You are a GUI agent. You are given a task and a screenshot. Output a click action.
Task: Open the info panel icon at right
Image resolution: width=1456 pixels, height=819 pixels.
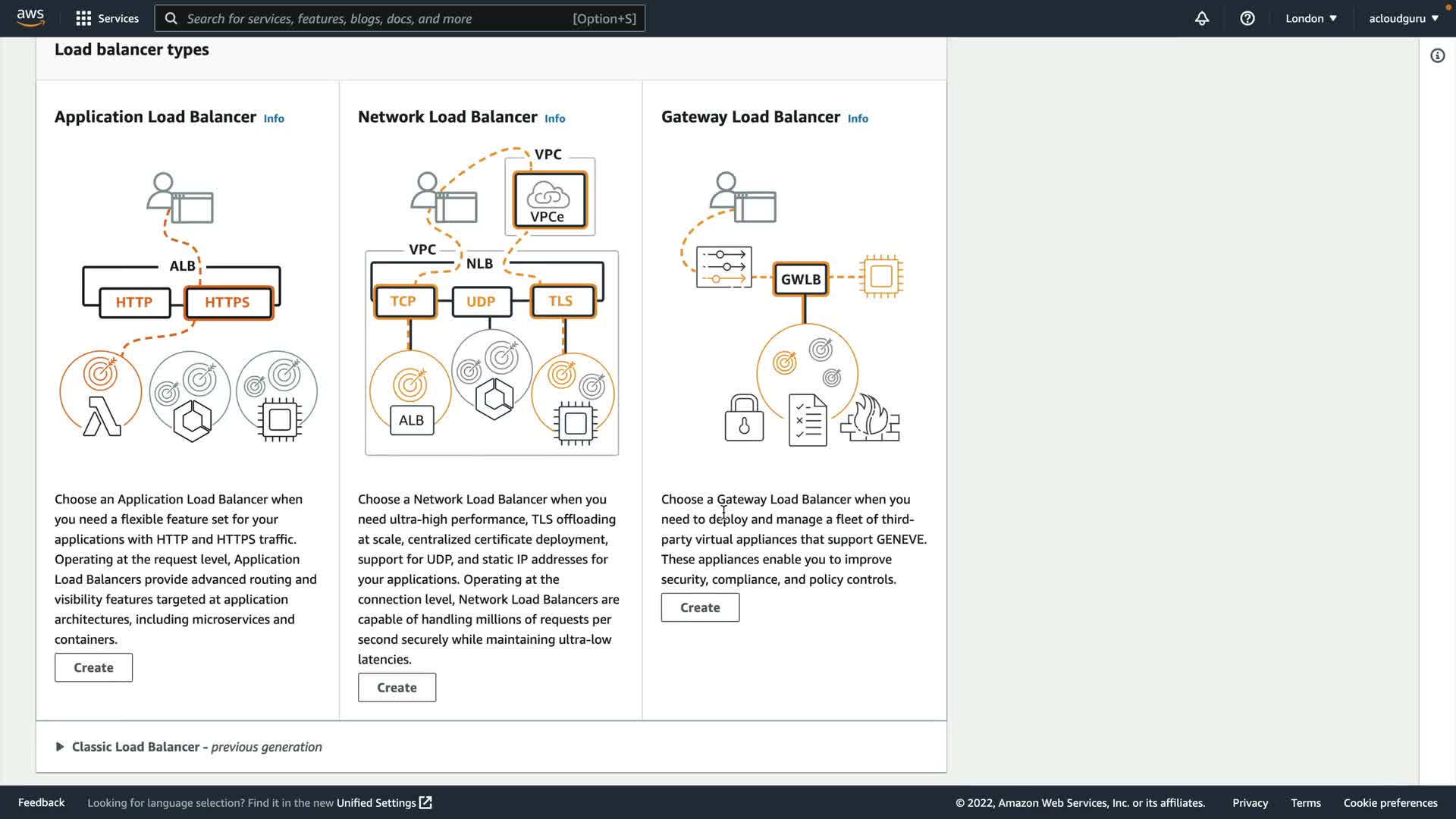(x=1437, y=55)
